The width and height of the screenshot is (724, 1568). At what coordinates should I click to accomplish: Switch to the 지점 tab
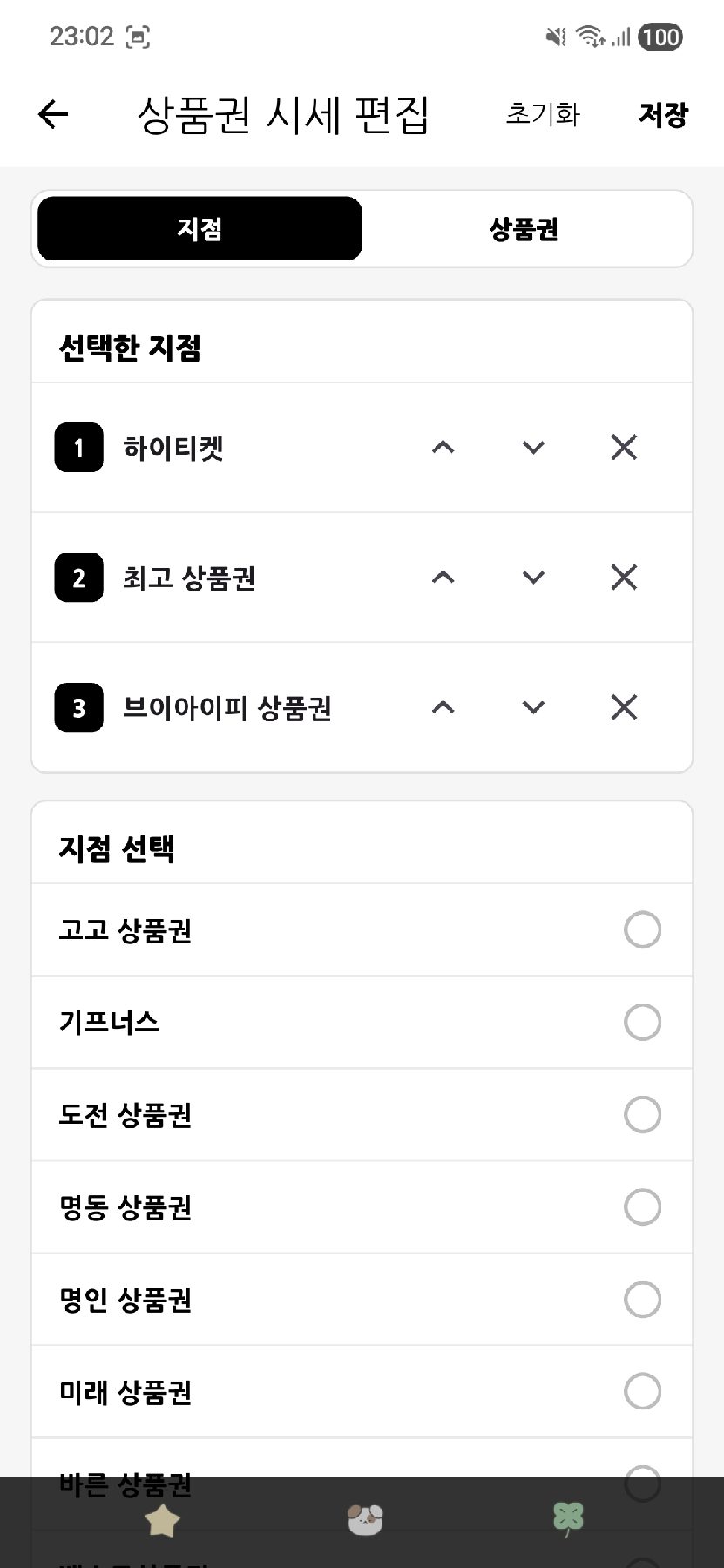click(x=200, y=229)
